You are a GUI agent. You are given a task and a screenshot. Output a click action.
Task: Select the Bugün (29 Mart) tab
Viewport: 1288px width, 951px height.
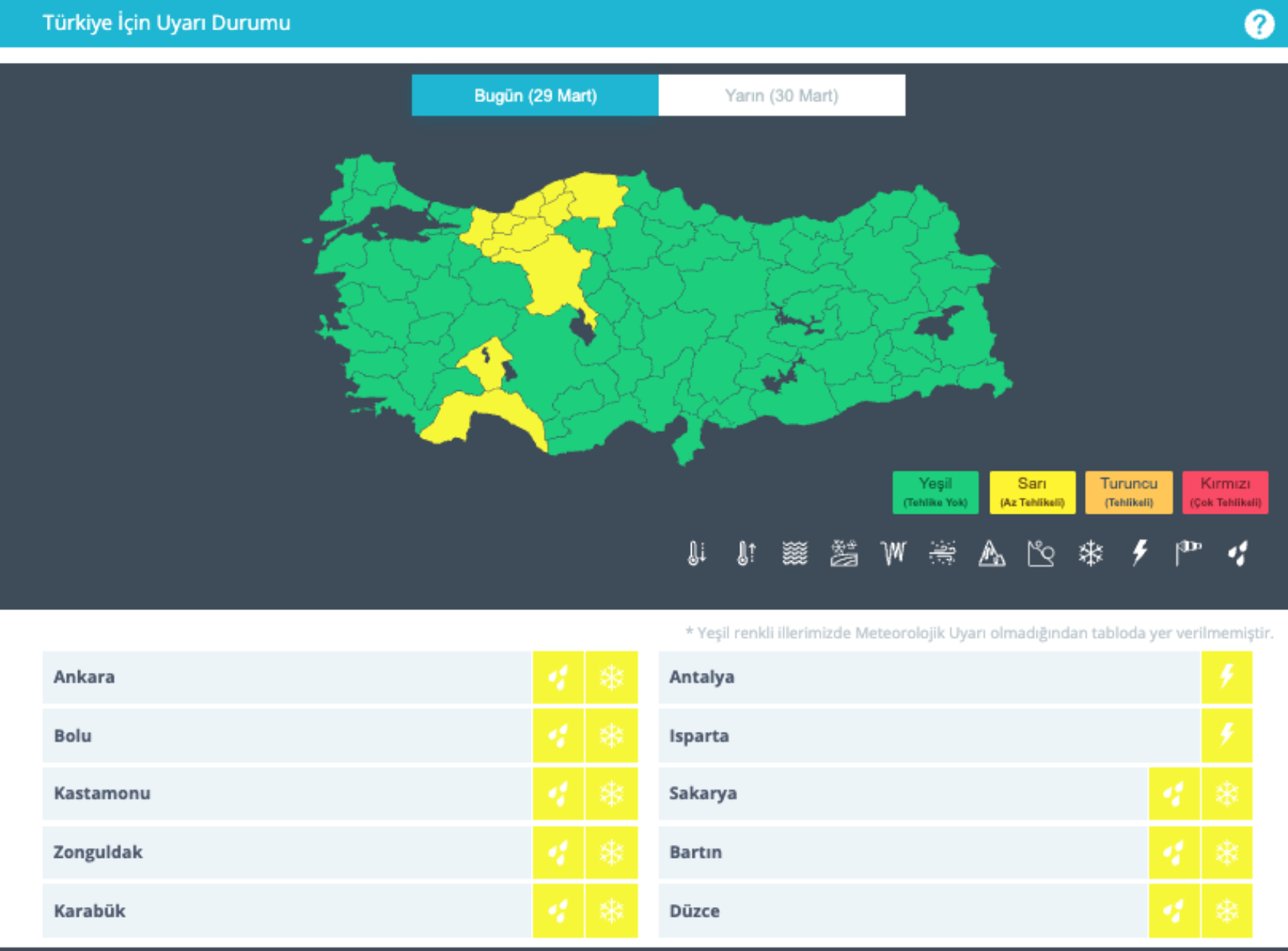535,95
